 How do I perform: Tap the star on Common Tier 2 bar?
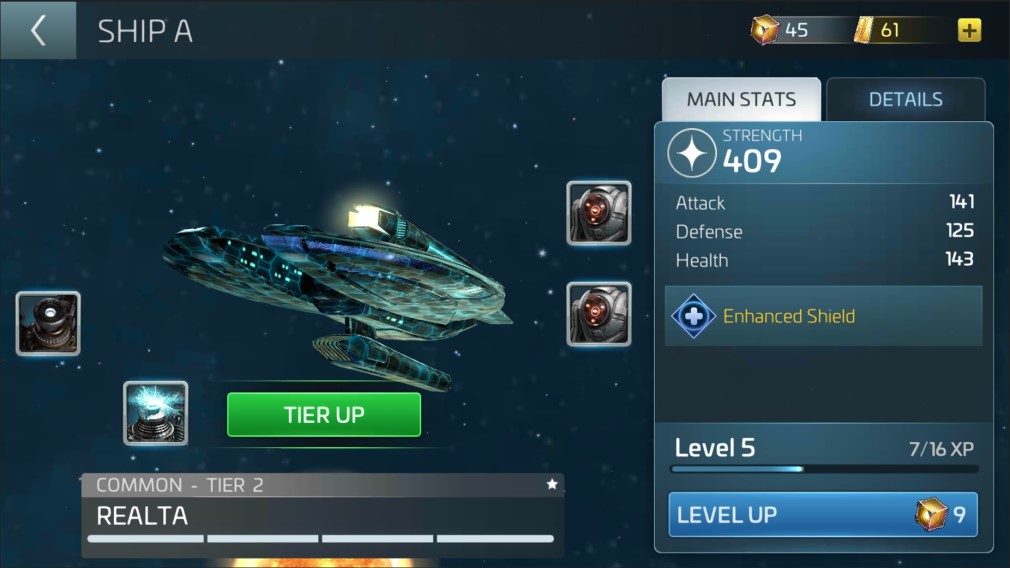pyautogui.click(x=552, y=484)
